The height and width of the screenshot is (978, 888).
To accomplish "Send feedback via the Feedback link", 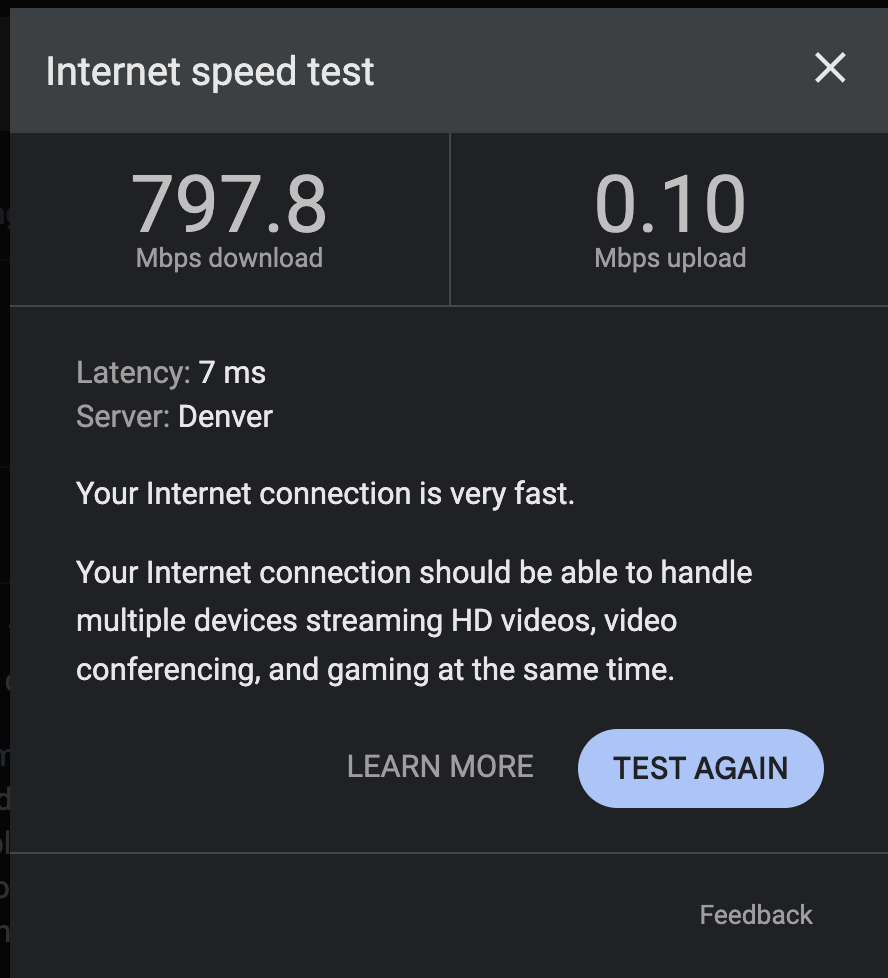I will [755, 915].
